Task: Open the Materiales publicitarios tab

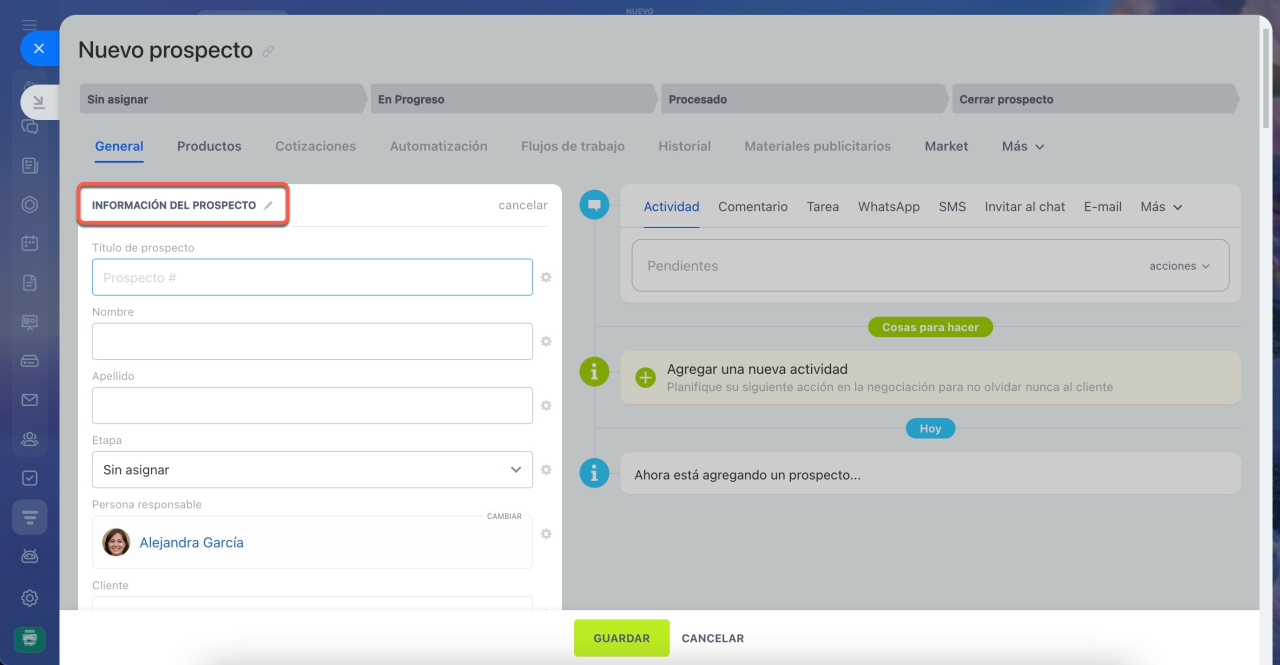Action: click(x=818, y=146)
